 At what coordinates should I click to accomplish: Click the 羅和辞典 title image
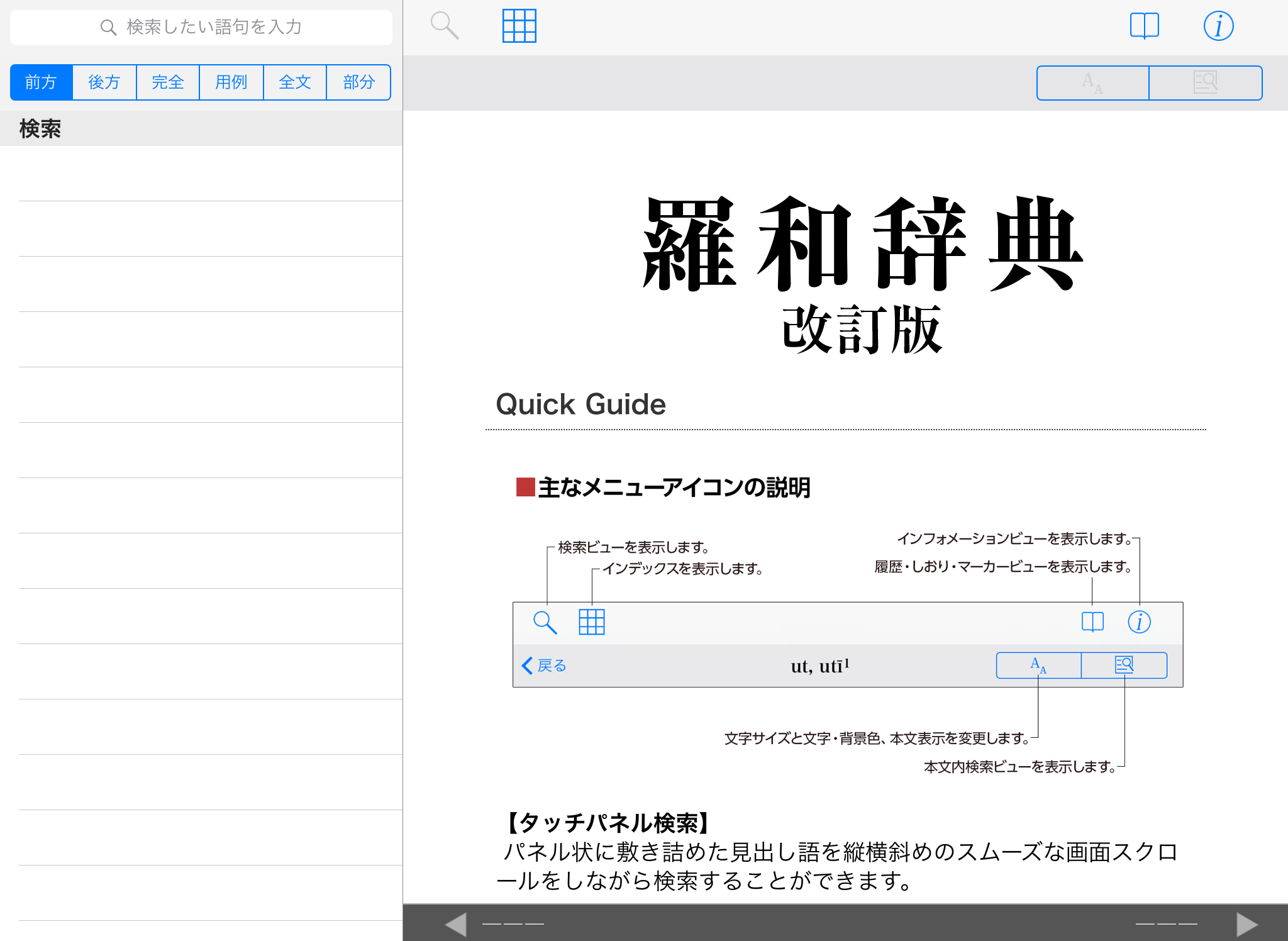click(862, 244)
